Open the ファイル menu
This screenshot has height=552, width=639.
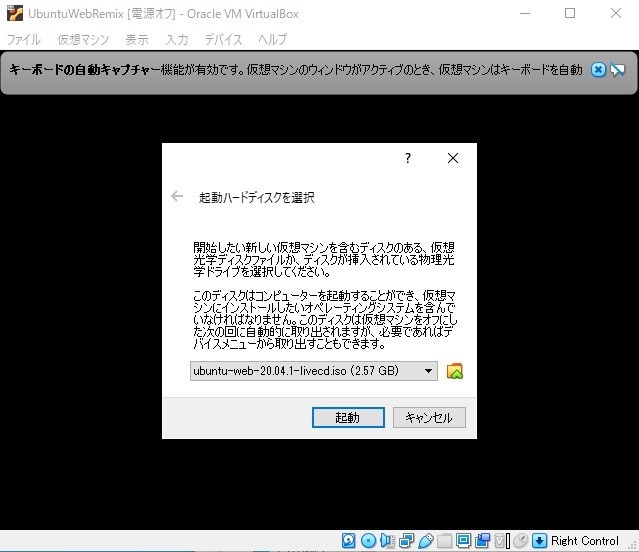[x=24, y=40]
